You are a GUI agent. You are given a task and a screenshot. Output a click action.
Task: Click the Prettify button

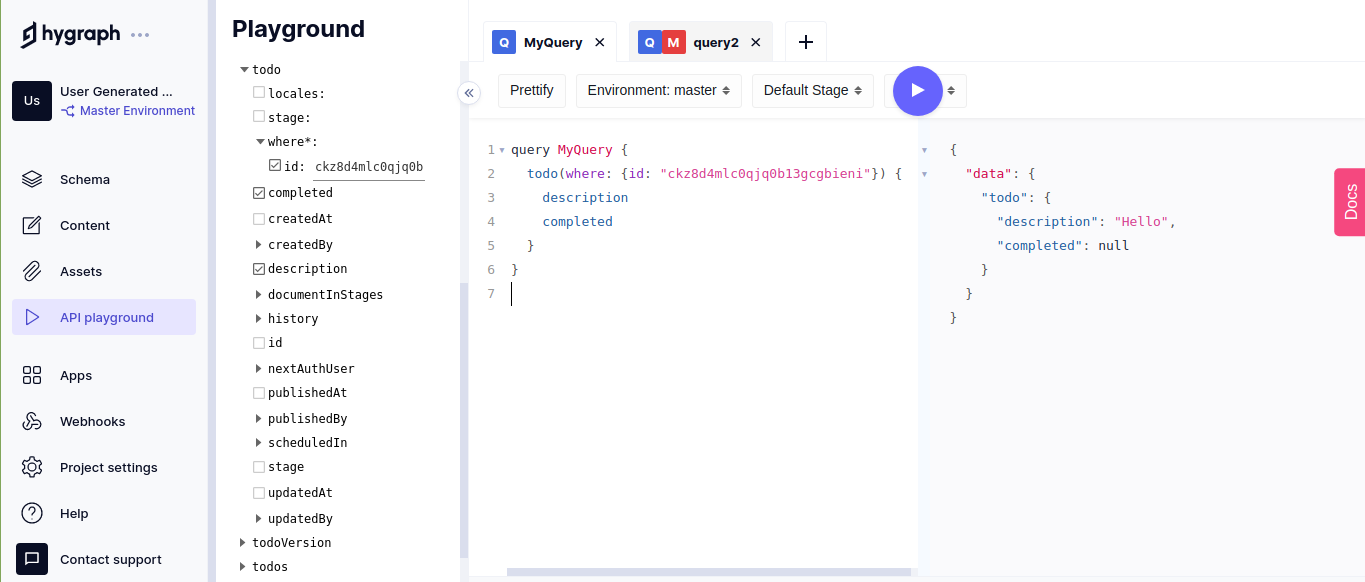pyautogui.click(x=531, y=91)
